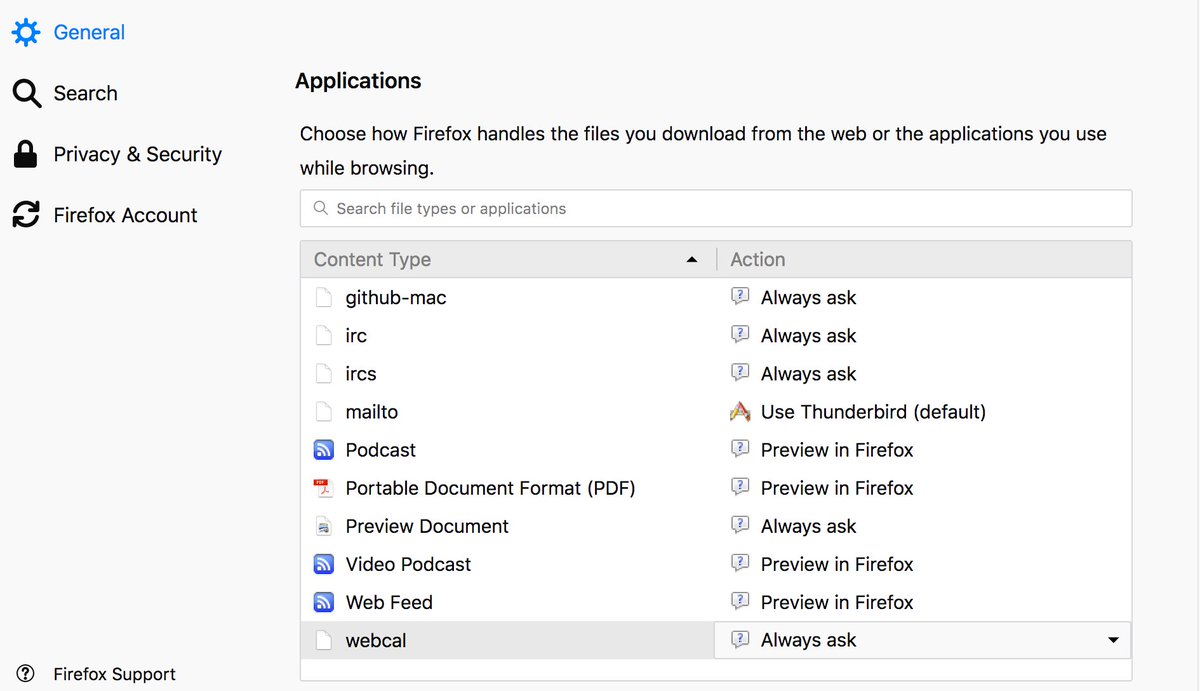Click Always ask for ircs
The width and height of the screenshot is (1200, 691).
click(808, 374)
